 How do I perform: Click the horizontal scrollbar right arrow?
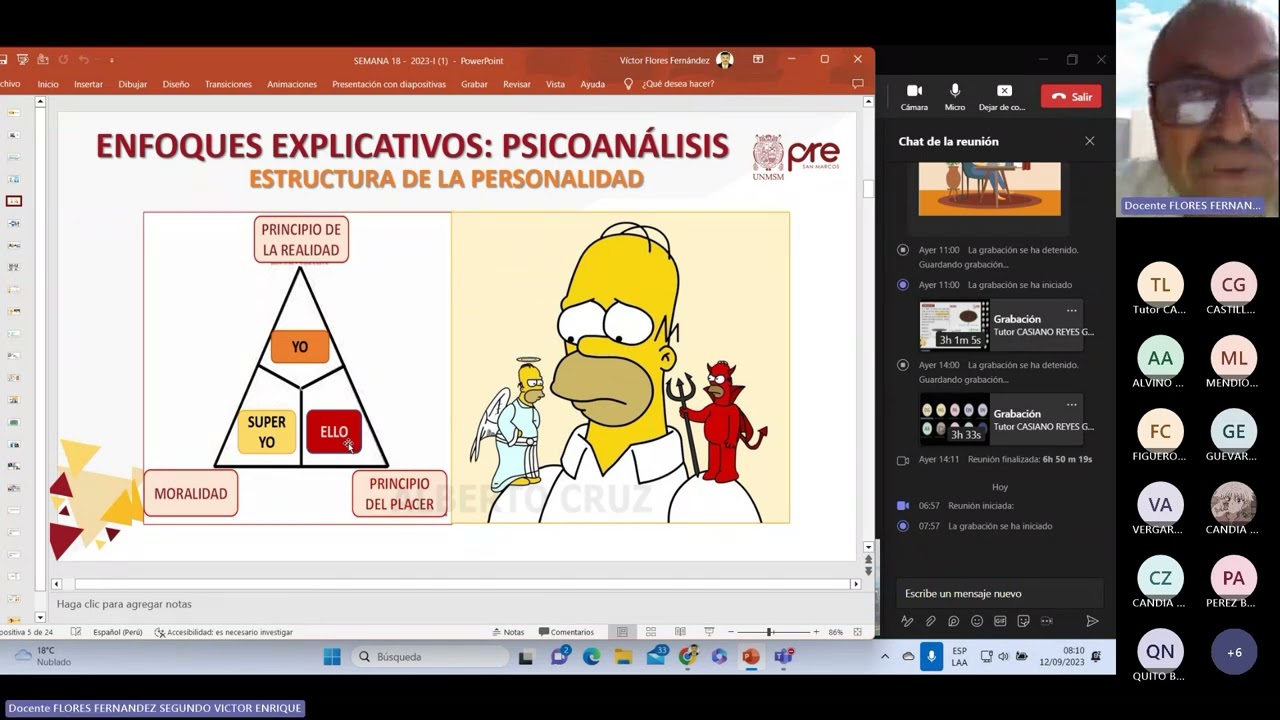pos(855,584)
